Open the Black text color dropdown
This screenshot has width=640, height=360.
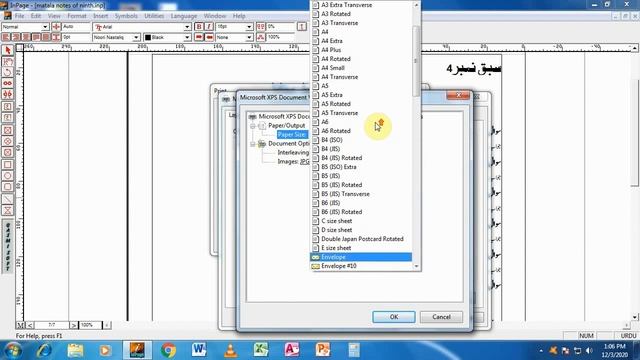187,38
